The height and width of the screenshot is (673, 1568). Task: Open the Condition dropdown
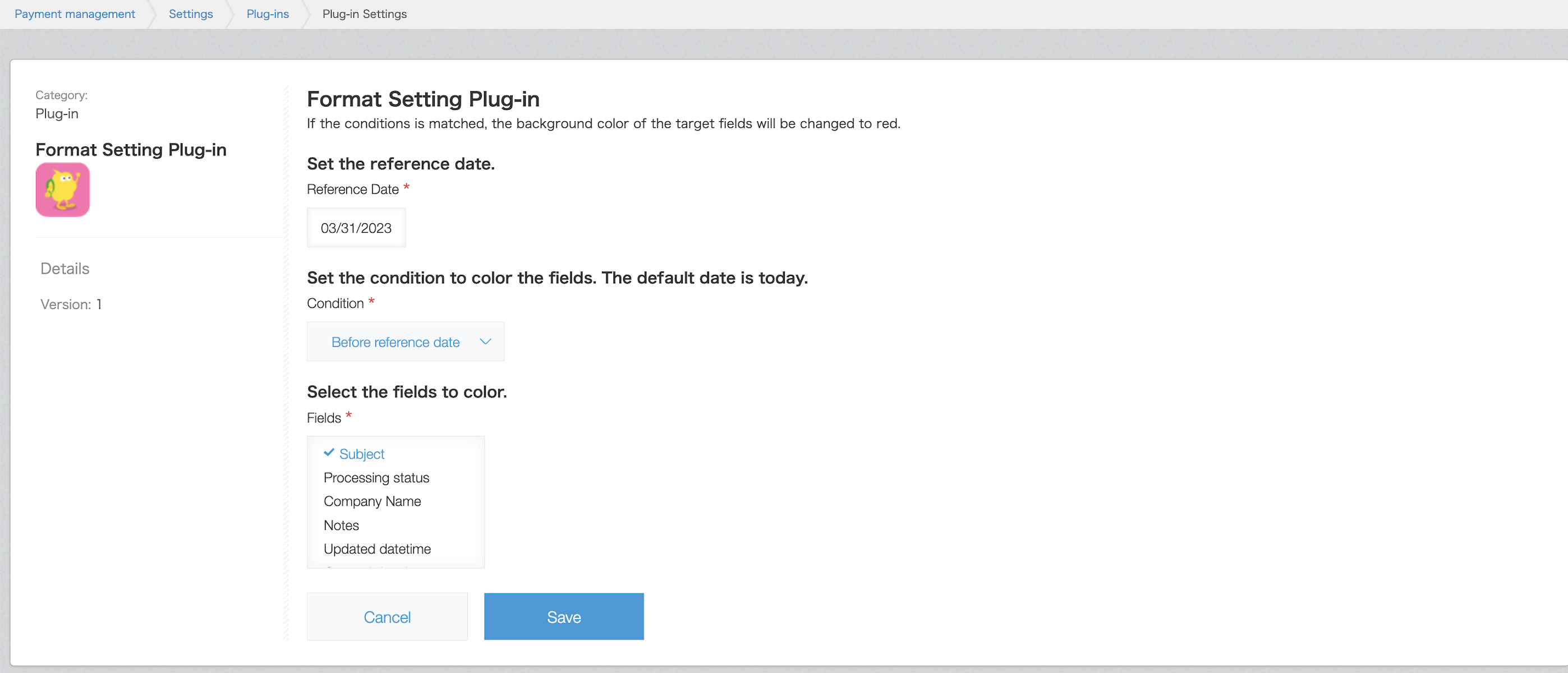(406, 342)
